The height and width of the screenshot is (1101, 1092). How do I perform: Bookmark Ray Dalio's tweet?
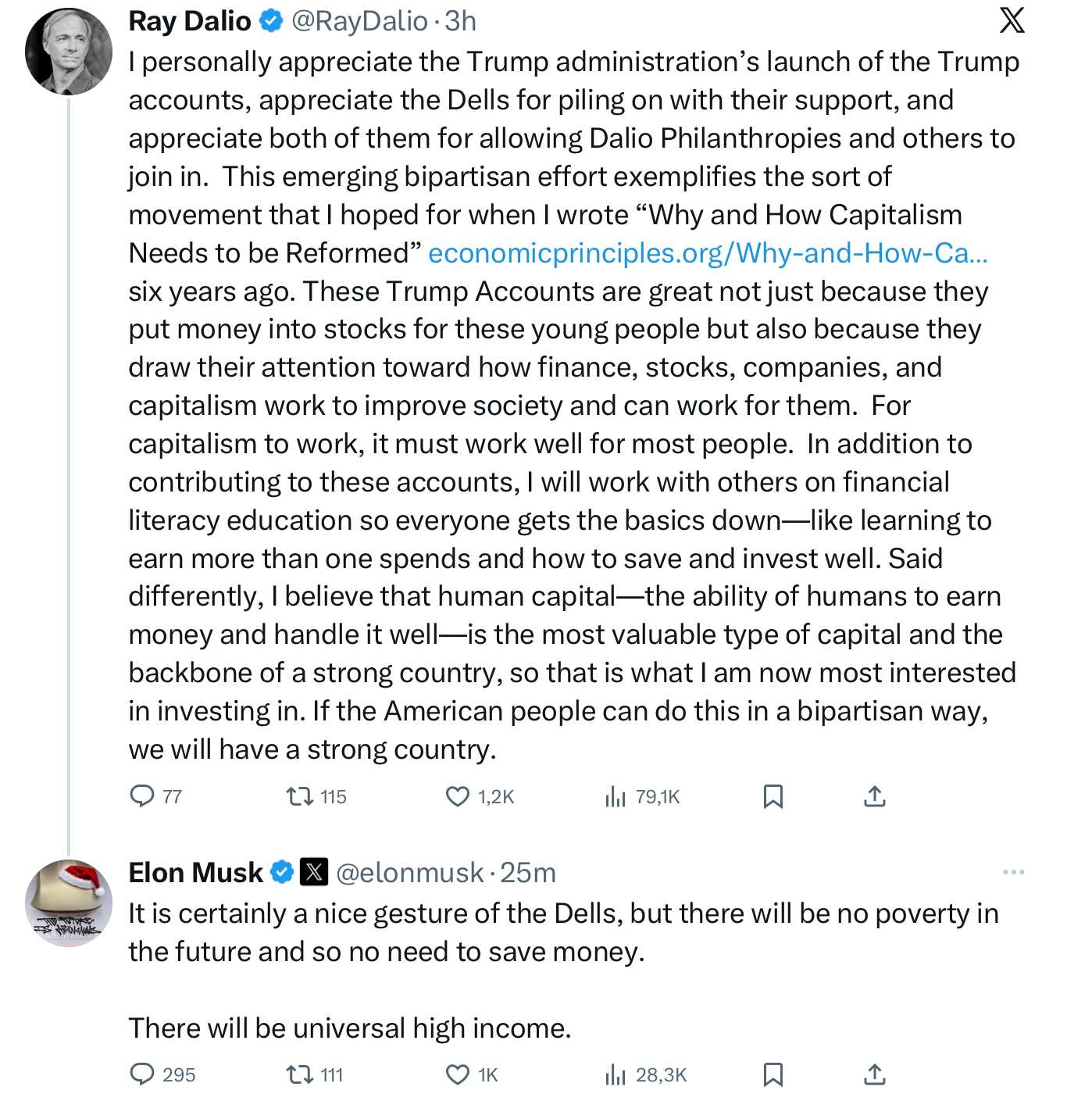click(773, 796)
